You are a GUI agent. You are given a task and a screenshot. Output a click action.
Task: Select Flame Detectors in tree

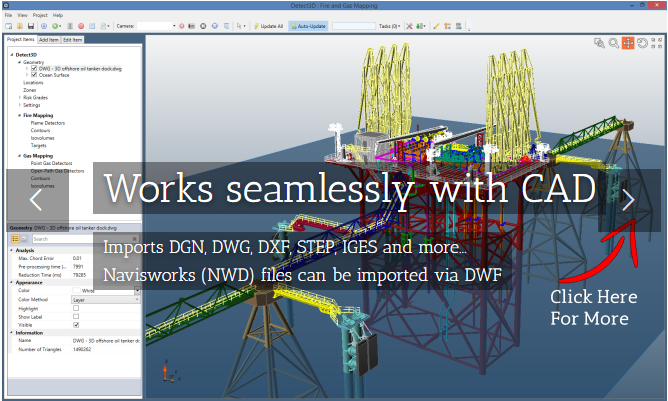tap(48, 123)
